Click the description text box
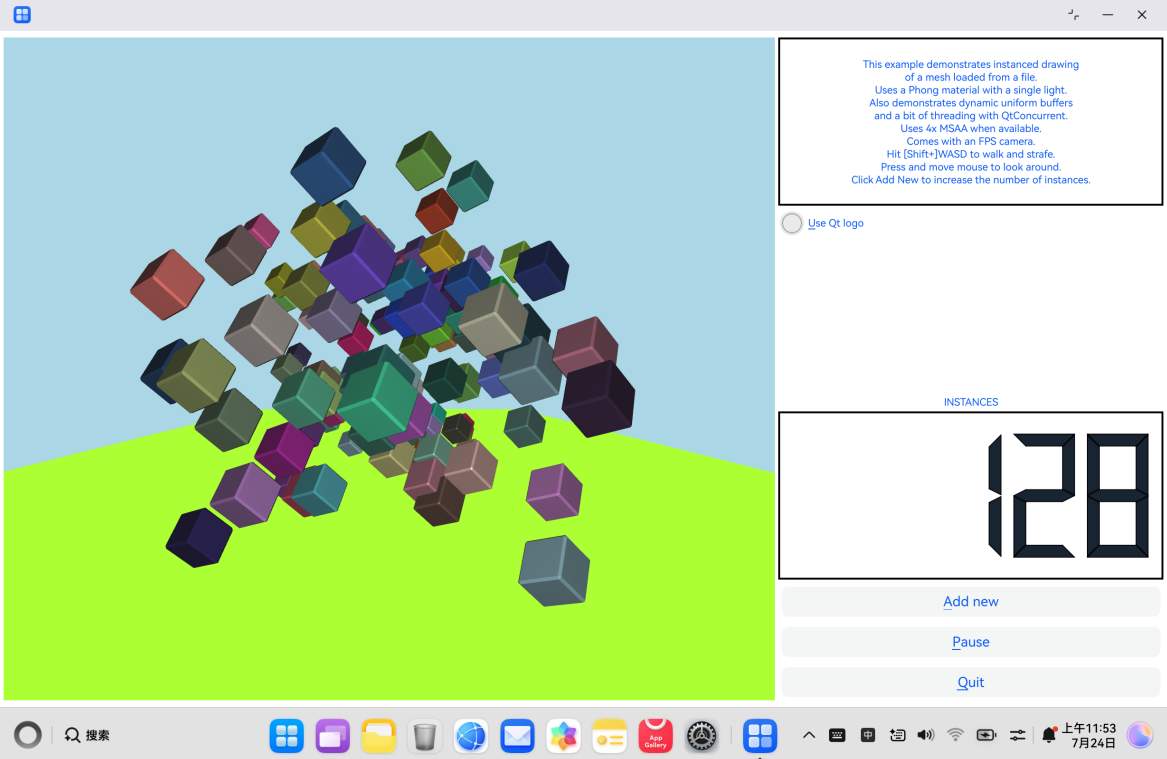Viewport: 1167px width, 759px height. tap(971, 121)
